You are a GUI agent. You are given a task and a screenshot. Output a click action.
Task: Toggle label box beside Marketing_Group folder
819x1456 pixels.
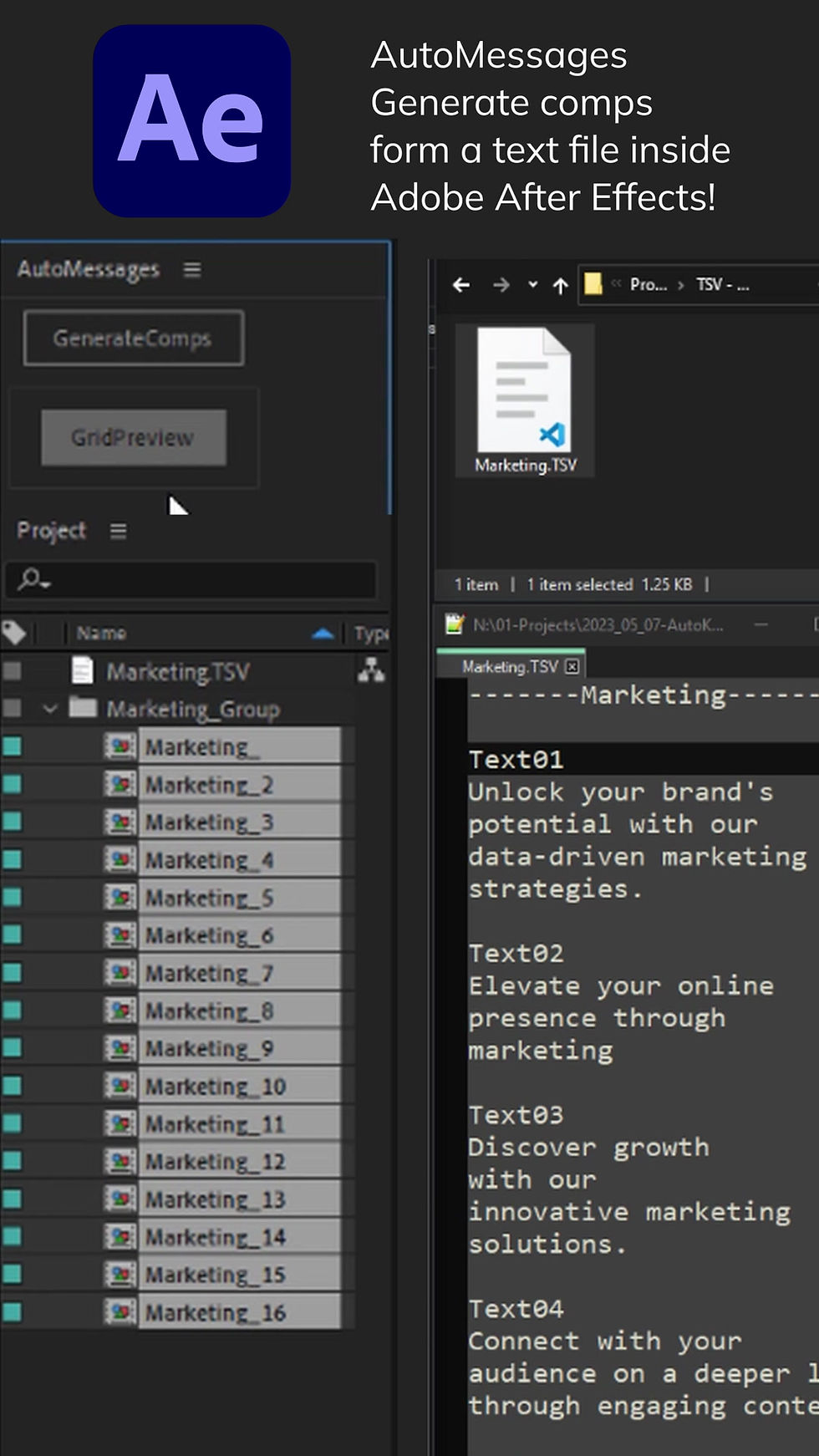click(12, 709)
